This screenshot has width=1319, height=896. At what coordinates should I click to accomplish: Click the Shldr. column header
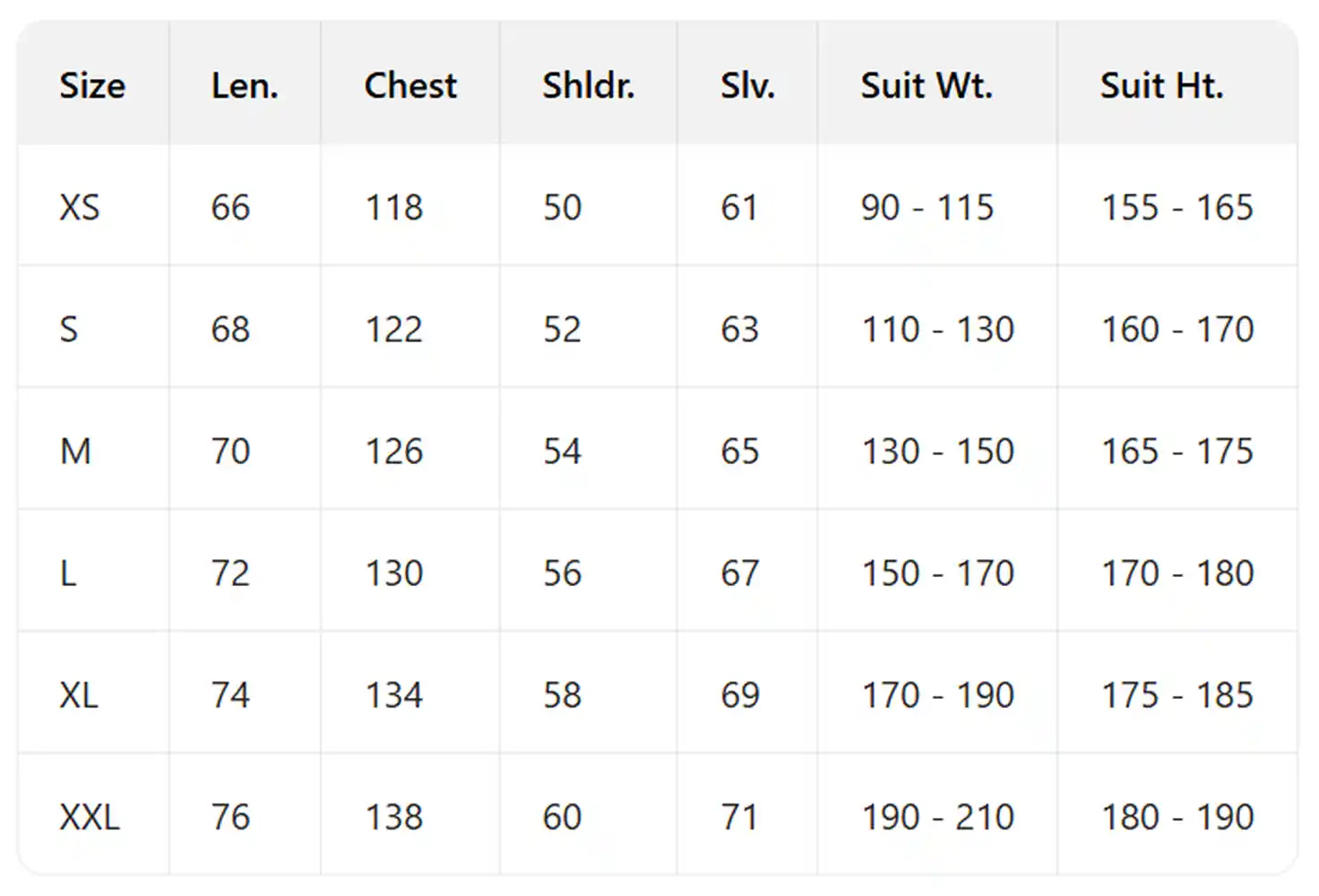click(x=588, y=86)
